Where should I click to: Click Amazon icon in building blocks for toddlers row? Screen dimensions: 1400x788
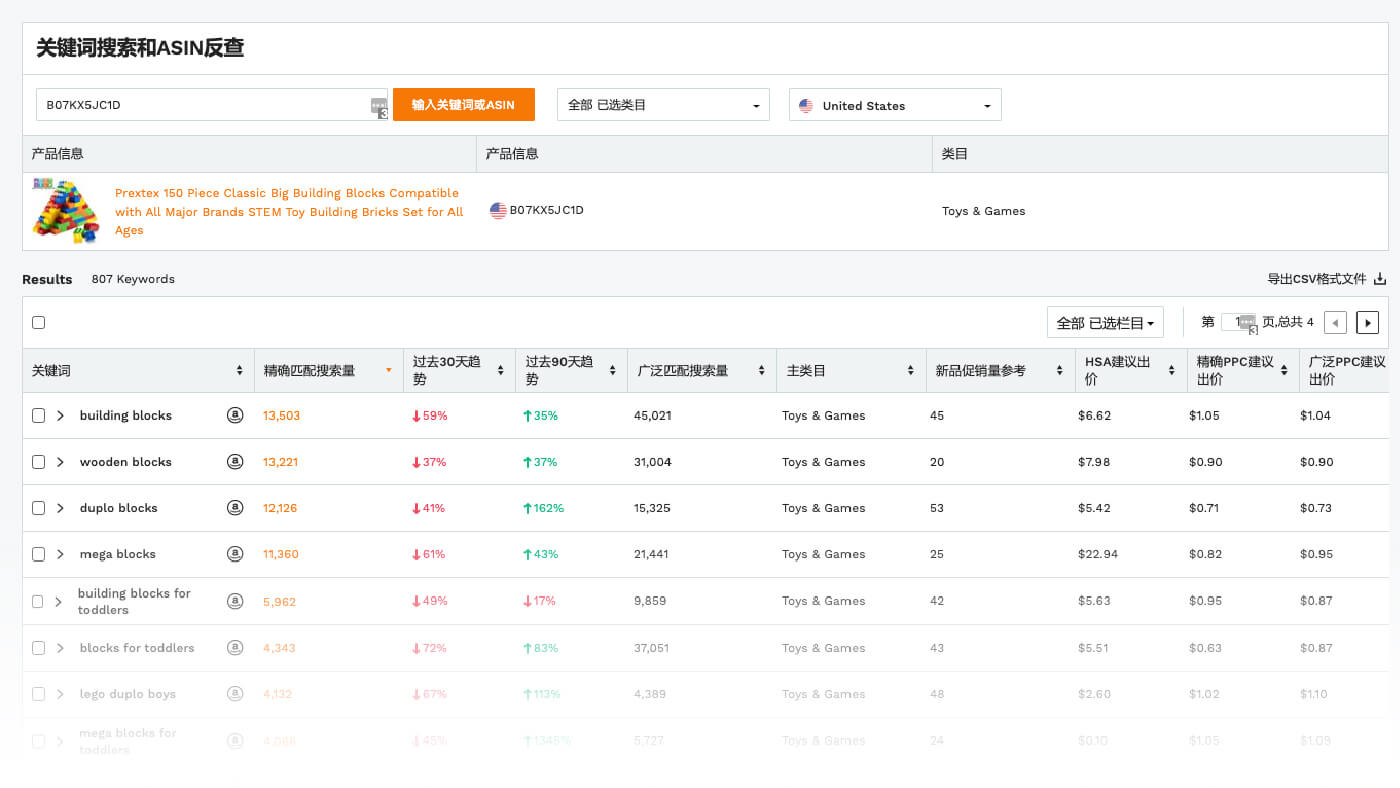point(235,601)
